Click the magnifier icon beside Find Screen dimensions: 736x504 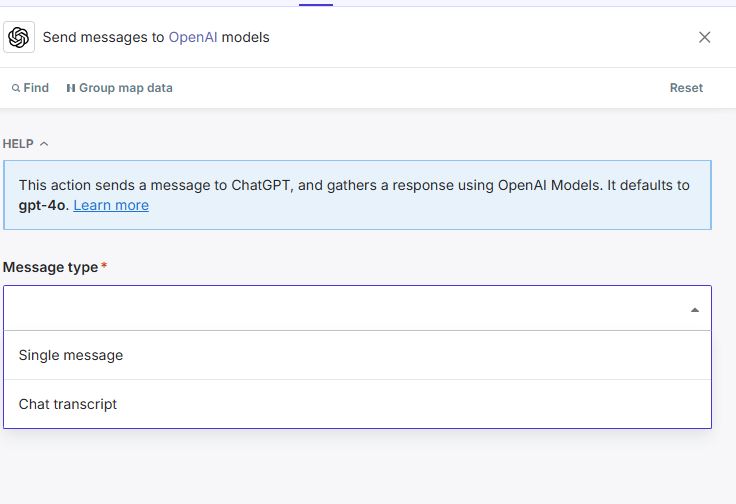pos(16,88)
